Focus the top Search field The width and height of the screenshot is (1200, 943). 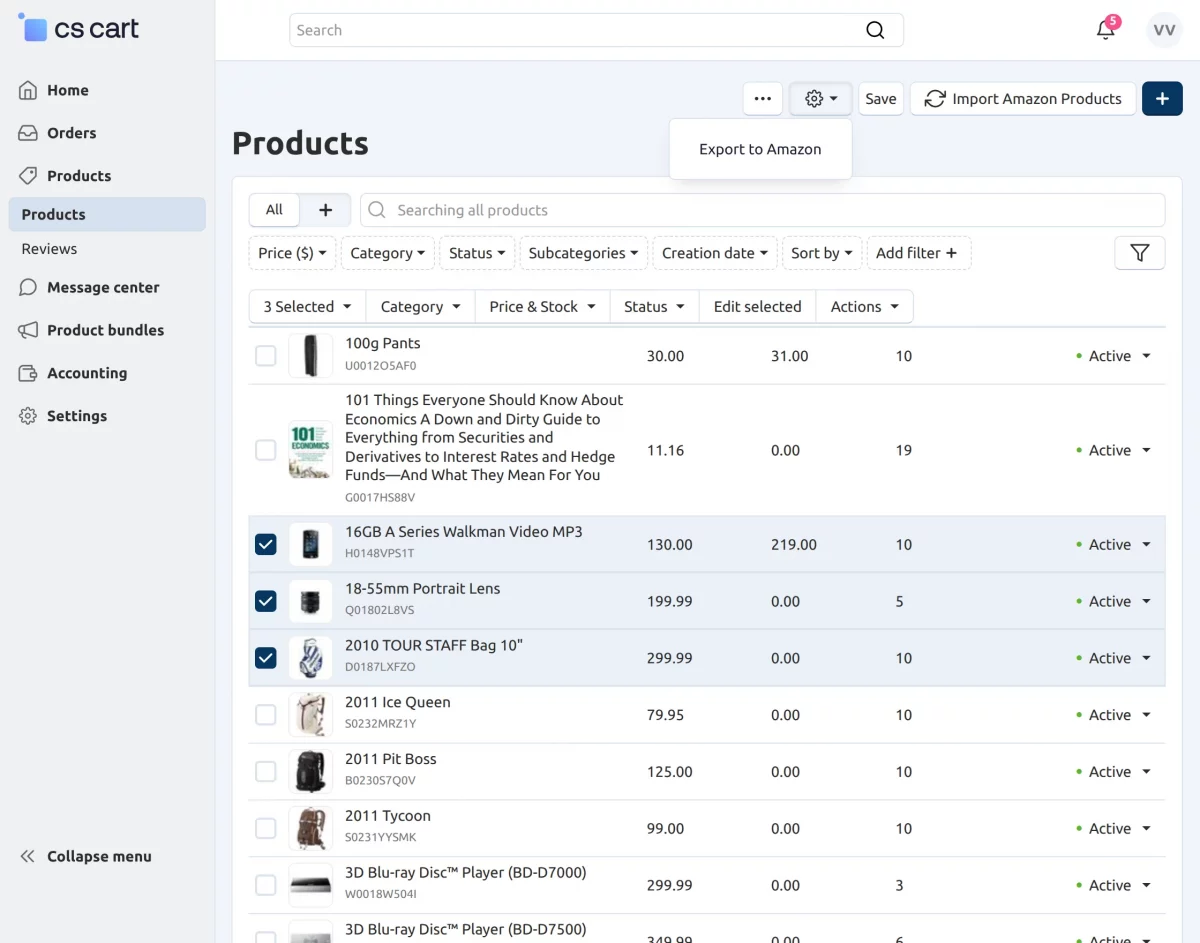pyautogui.click(x=596, y=30)
